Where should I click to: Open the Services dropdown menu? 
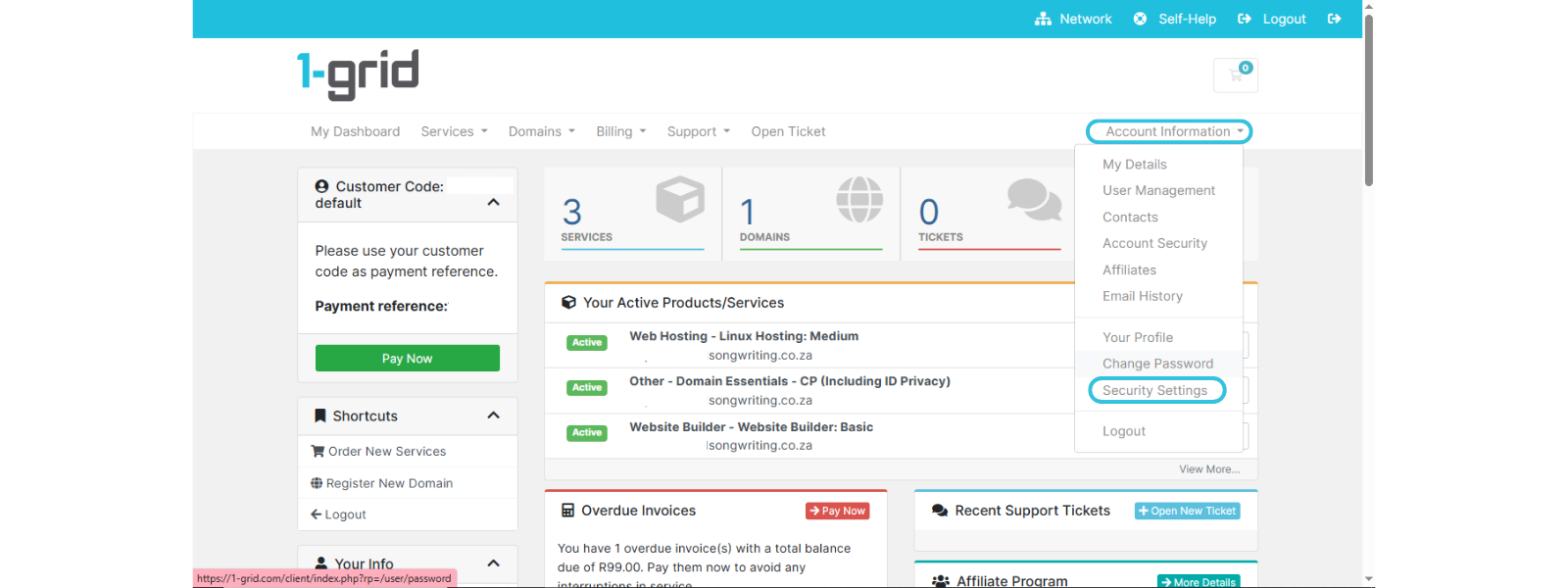pos(454,131)
